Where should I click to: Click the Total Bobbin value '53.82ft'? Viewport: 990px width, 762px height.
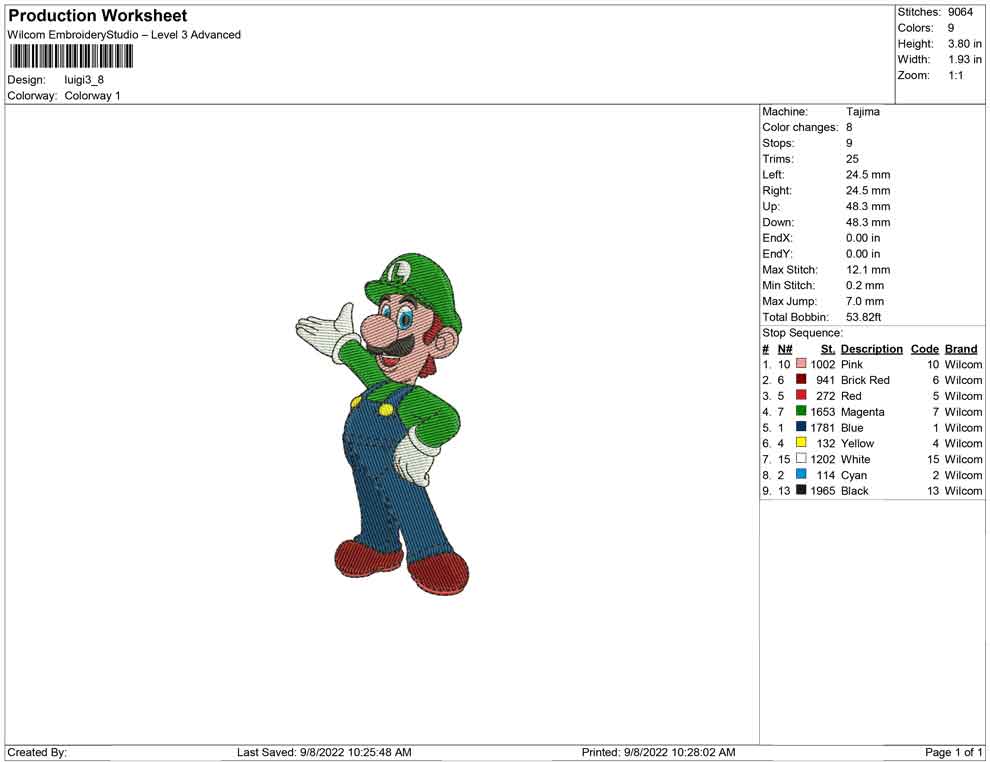(x=863, y=317)
